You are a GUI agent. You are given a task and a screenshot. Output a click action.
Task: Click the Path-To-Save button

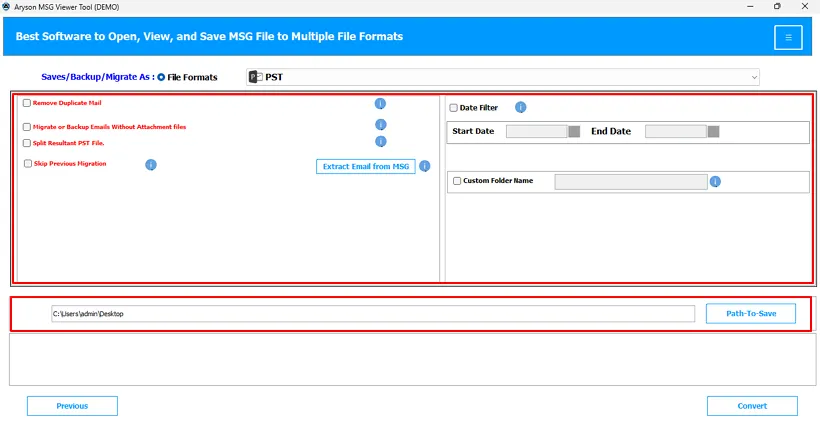click(x=751, y=313)
